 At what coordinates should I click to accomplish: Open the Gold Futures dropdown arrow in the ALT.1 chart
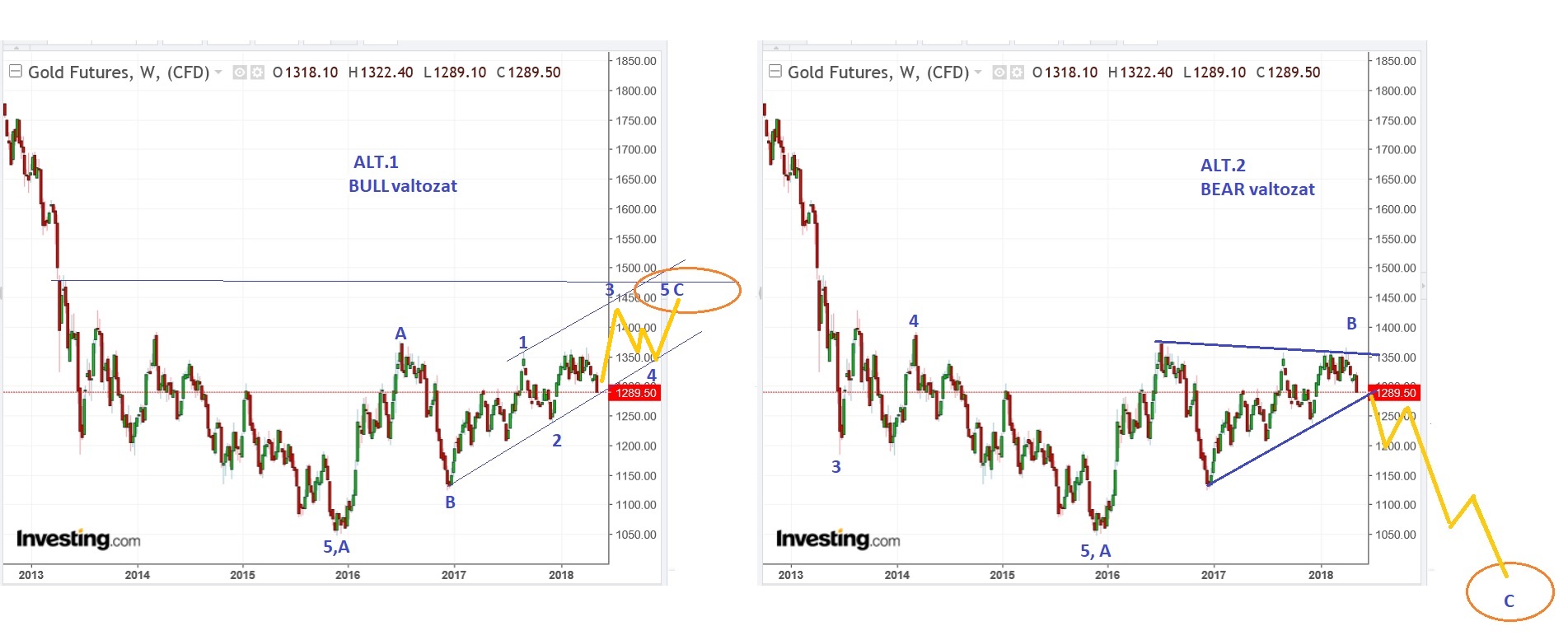[x=218, y=72]
